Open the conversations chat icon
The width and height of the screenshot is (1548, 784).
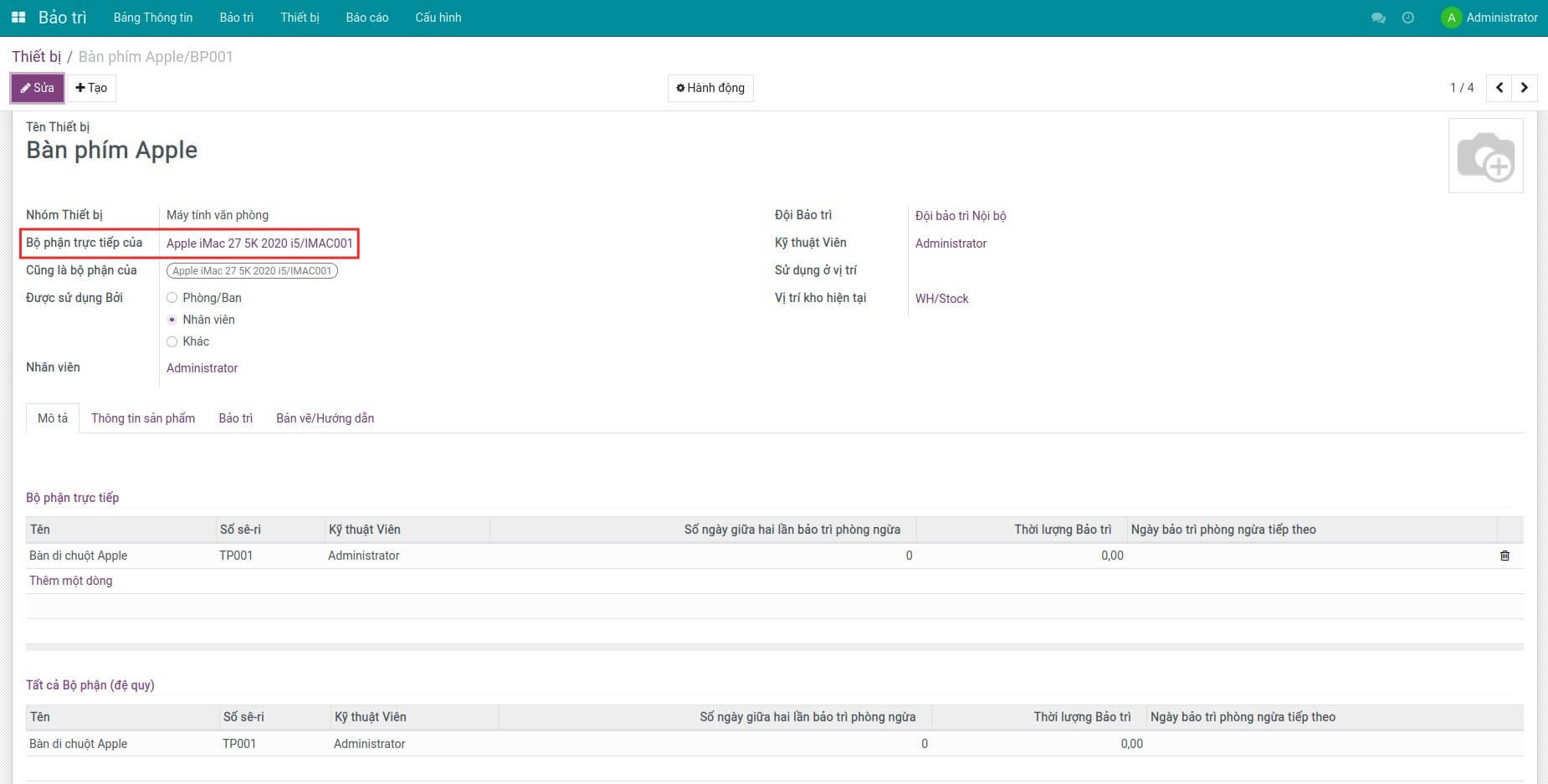pyautogui.click(x=1378, y=18)
